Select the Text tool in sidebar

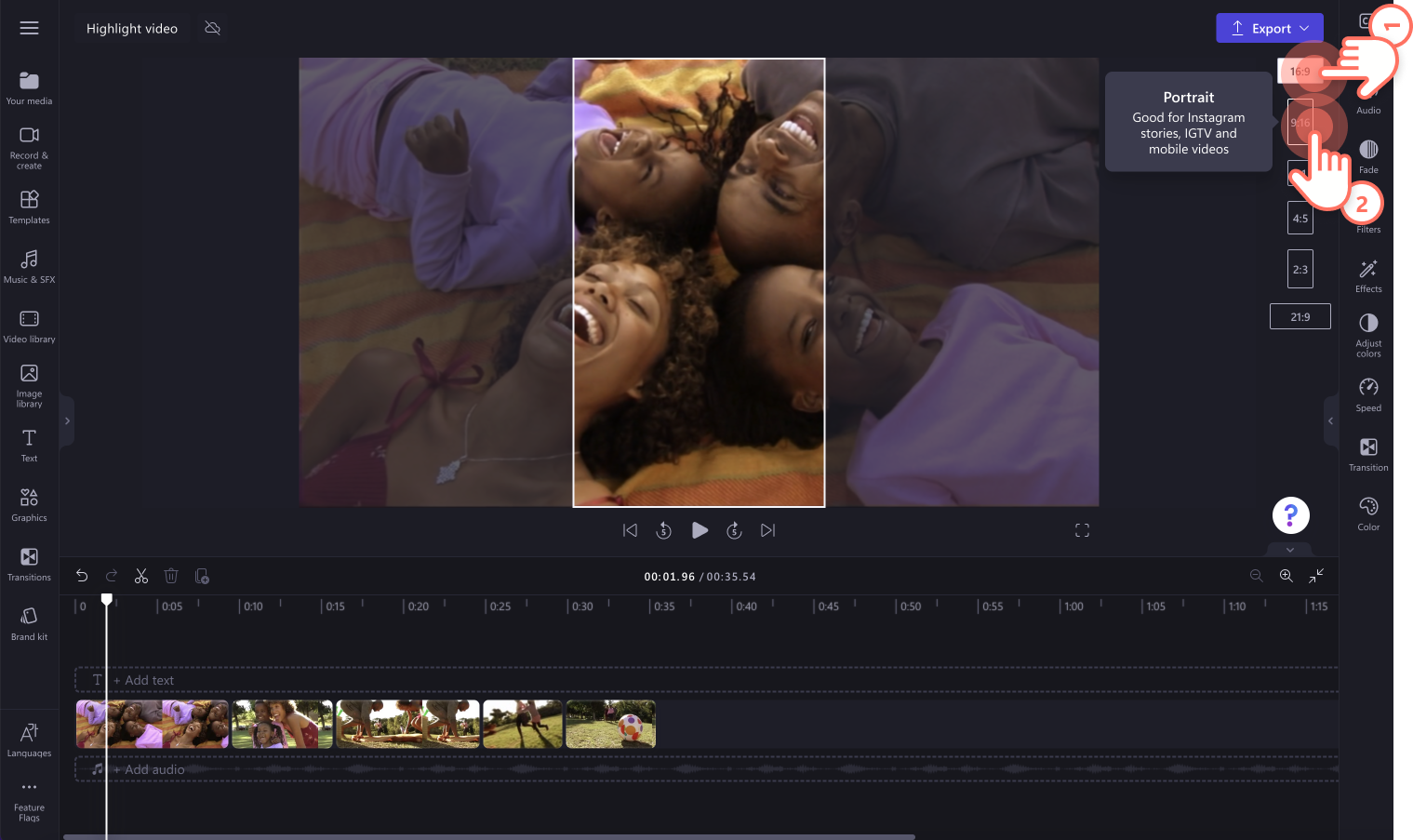[29, 446]
